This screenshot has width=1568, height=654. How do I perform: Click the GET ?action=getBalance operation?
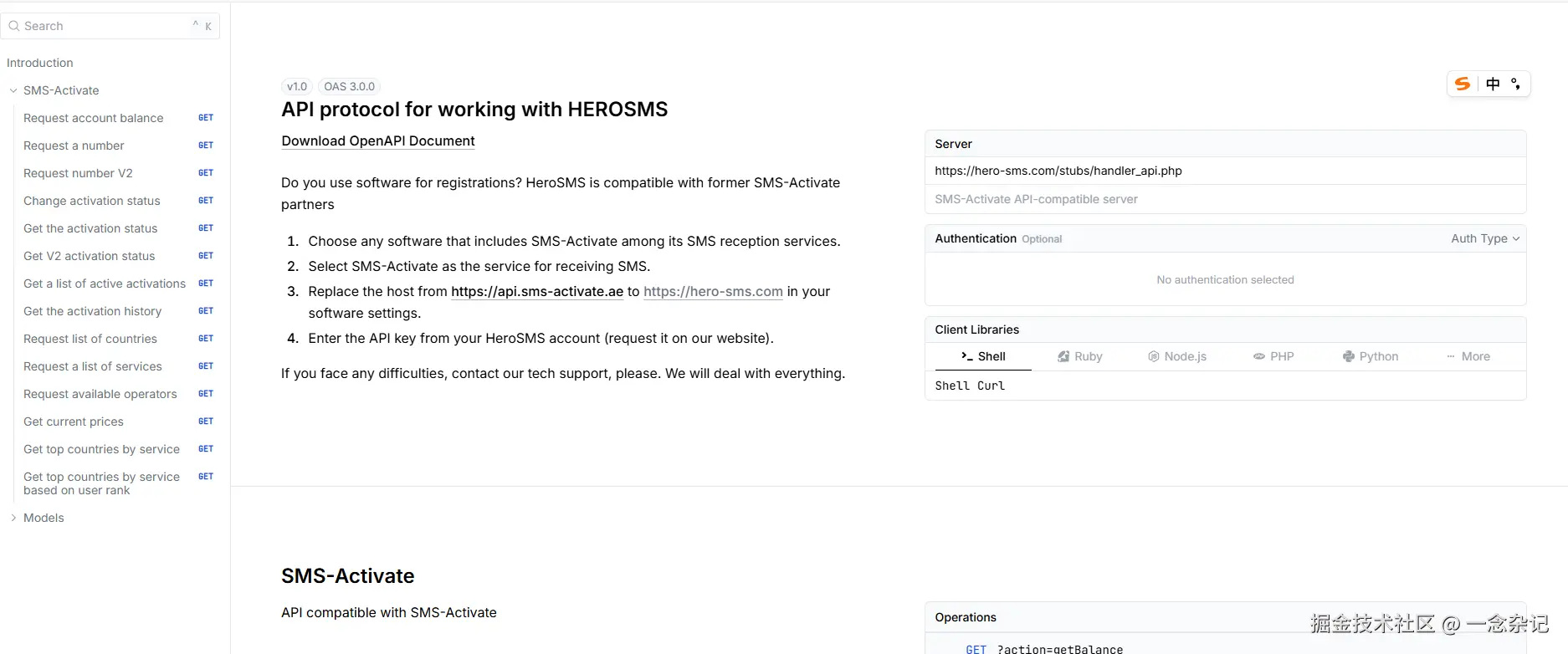tap(1044, 649)
